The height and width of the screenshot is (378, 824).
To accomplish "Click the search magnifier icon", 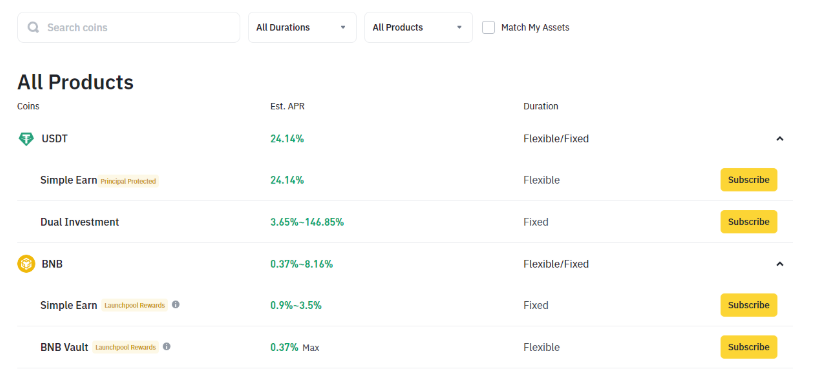I will 33,27.
